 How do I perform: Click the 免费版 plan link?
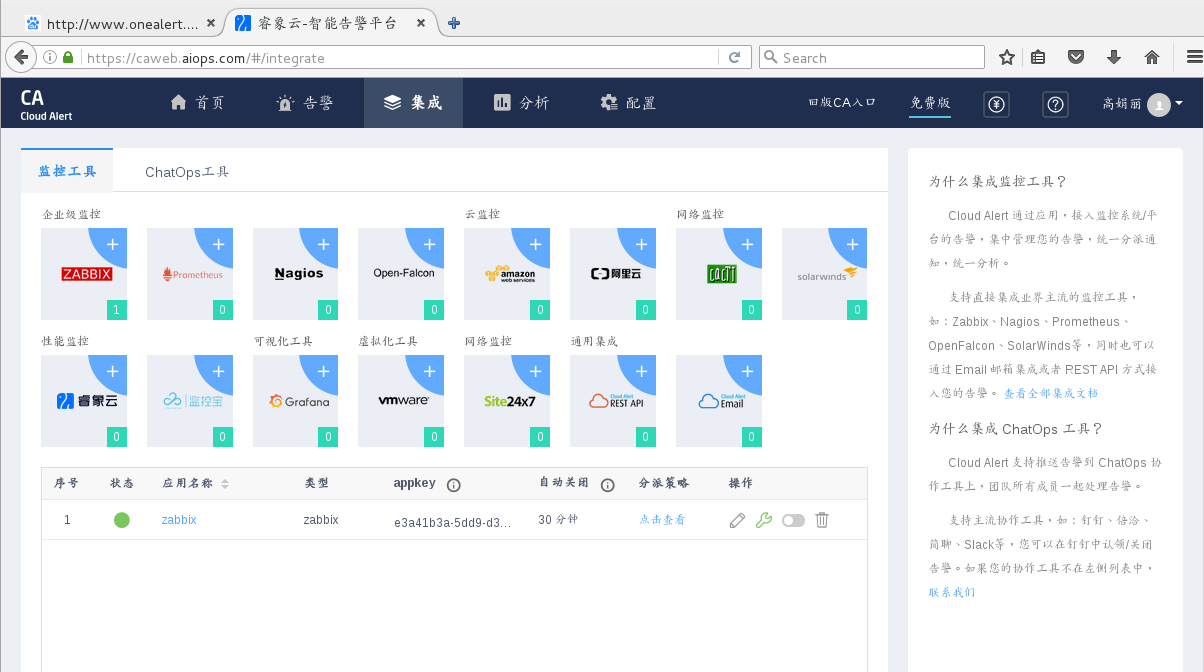pos(930,102)
